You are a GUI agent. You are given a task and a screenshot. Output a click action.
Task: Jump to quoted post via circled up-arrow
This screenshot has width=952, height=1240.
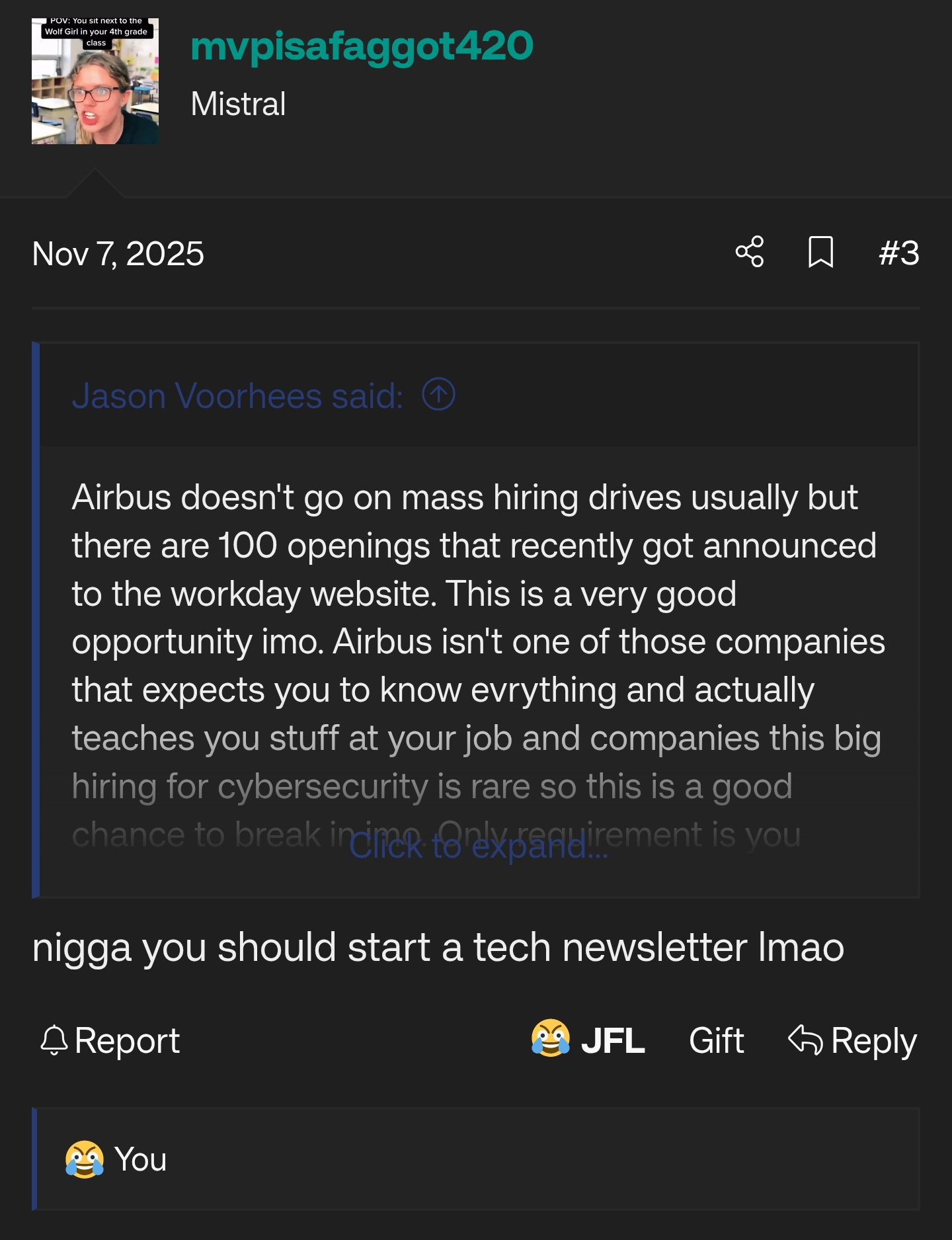click(438, 394)
